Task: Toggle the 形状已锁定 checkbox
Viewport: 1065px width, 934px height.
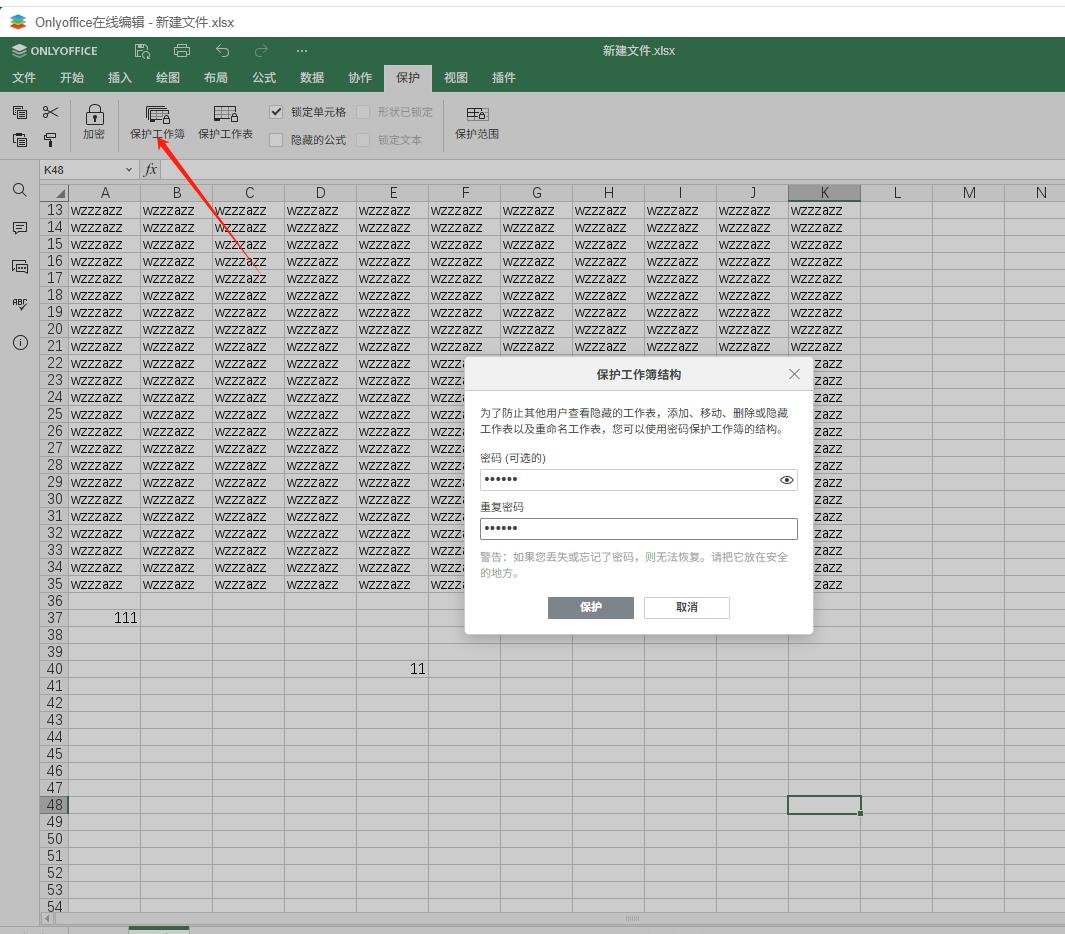Action: click(x=363, y=112)
